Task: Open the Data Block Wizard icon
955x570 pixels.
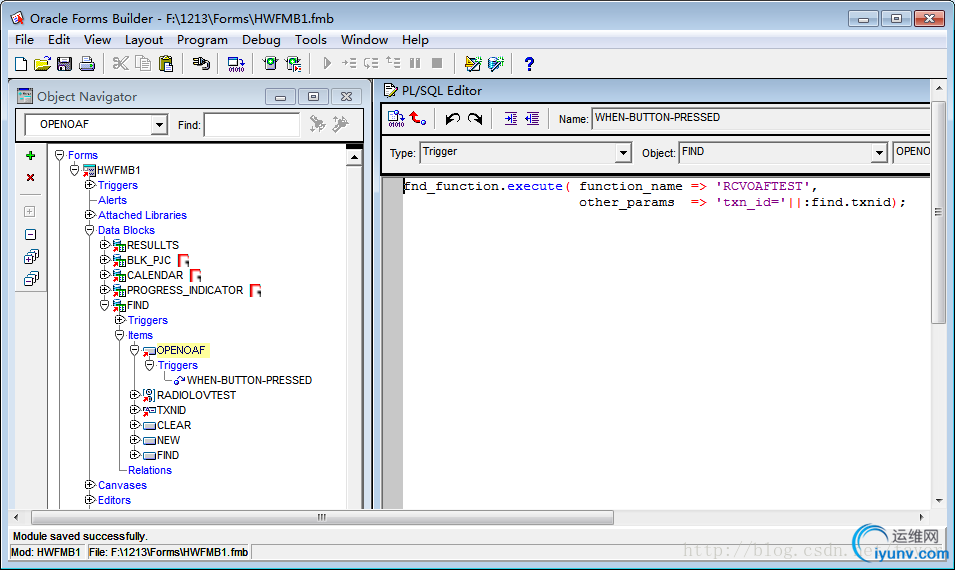Action: [496, 63]
